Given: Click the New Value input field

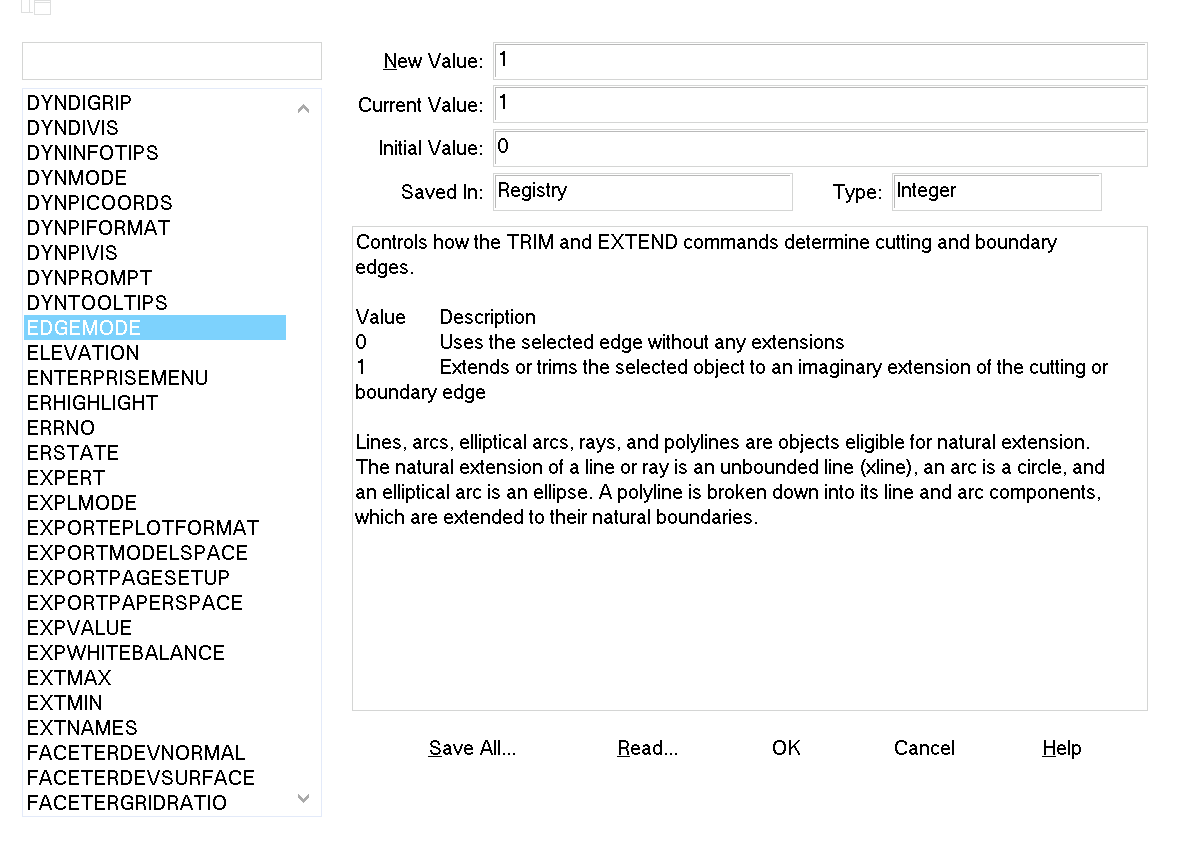Looking at the screenshot, I should (820, 61).
